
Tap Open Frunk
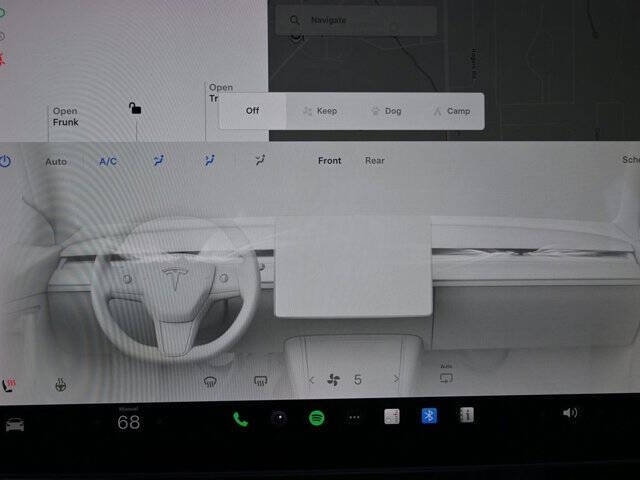65,117
